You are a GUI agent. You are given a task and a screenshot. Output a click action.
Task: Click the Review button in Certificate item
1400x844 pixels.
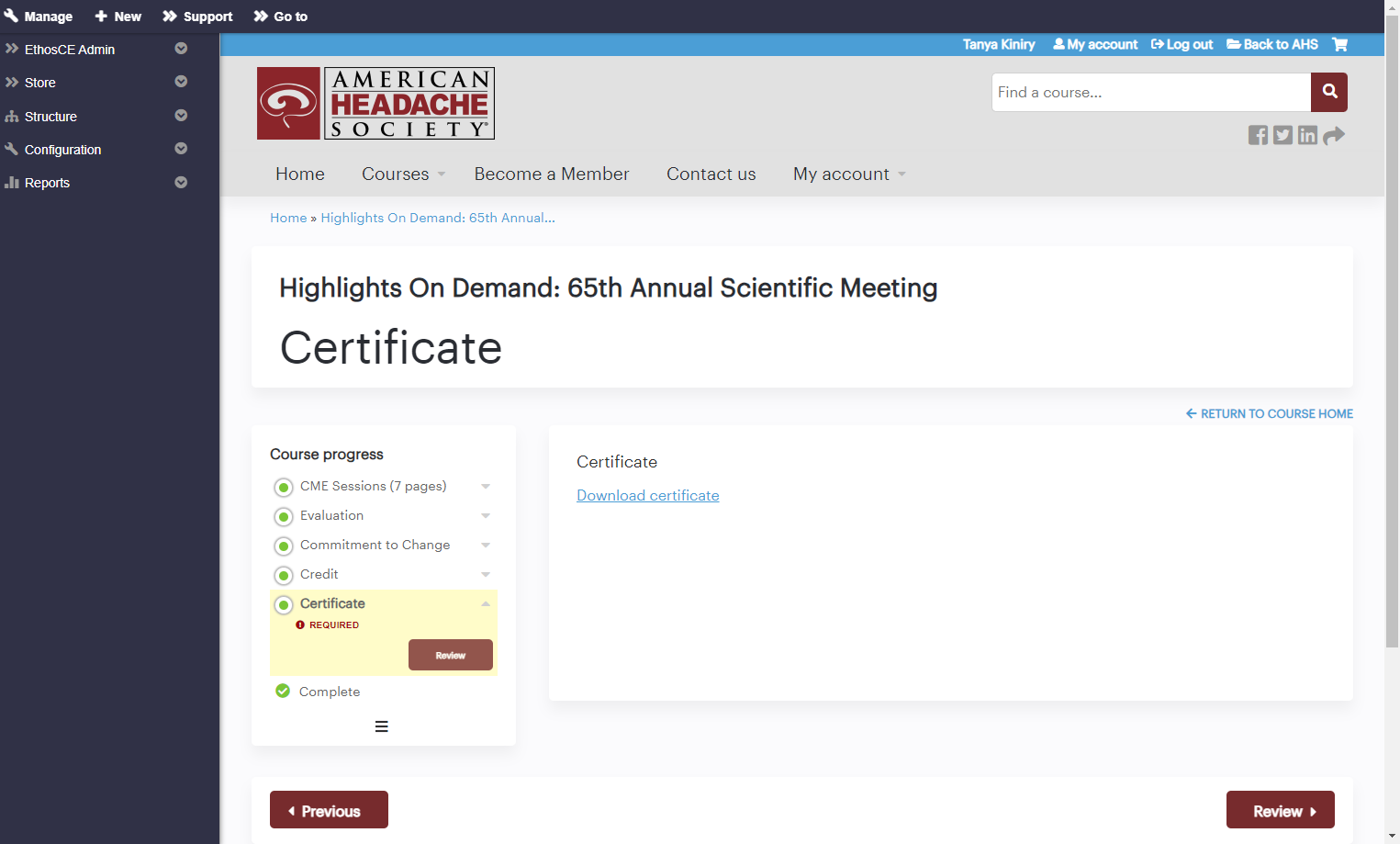[451, 655]
